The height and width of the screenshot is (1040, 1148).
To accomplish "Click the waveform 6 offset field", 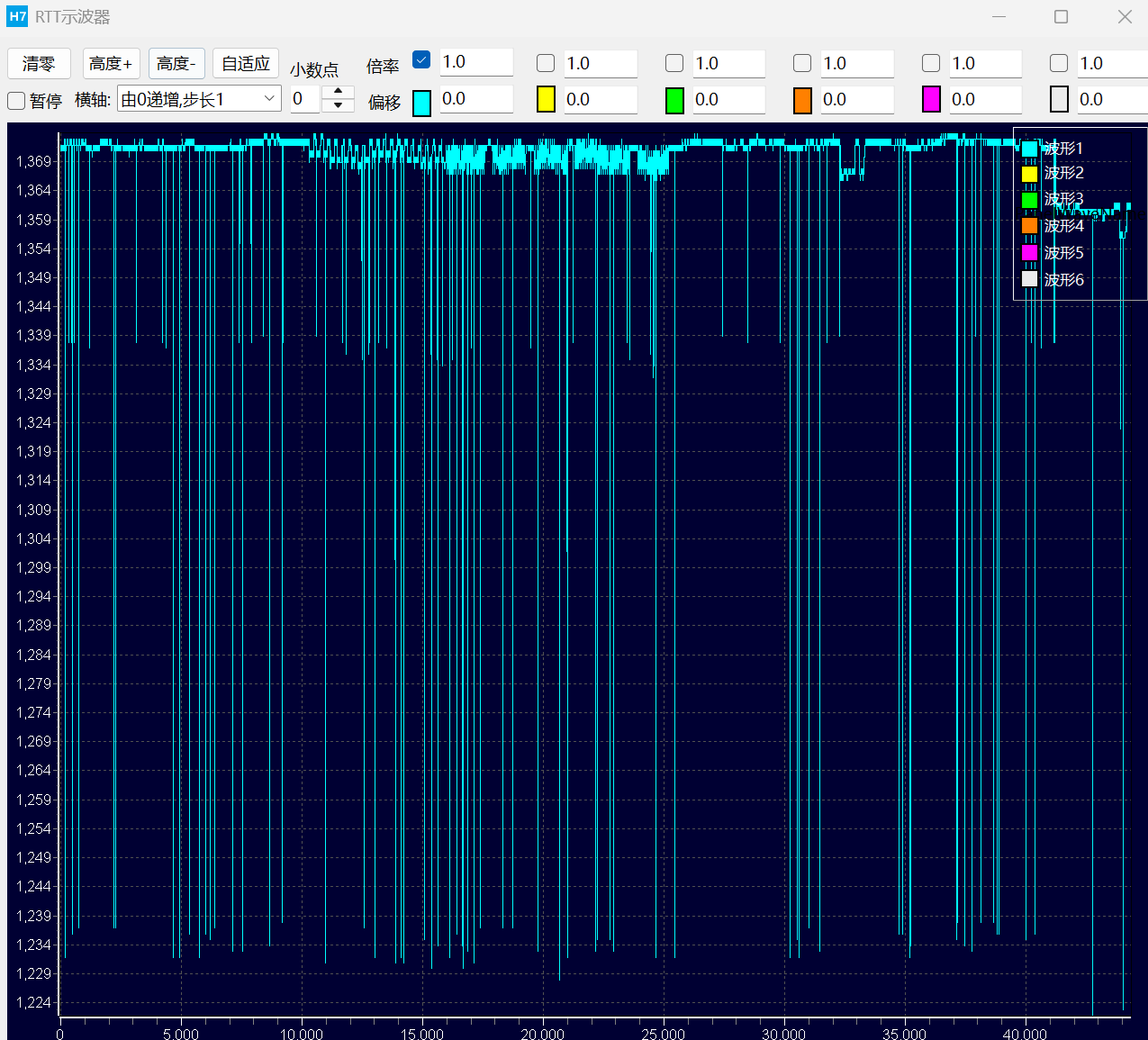I will [x=1113, y=100].
